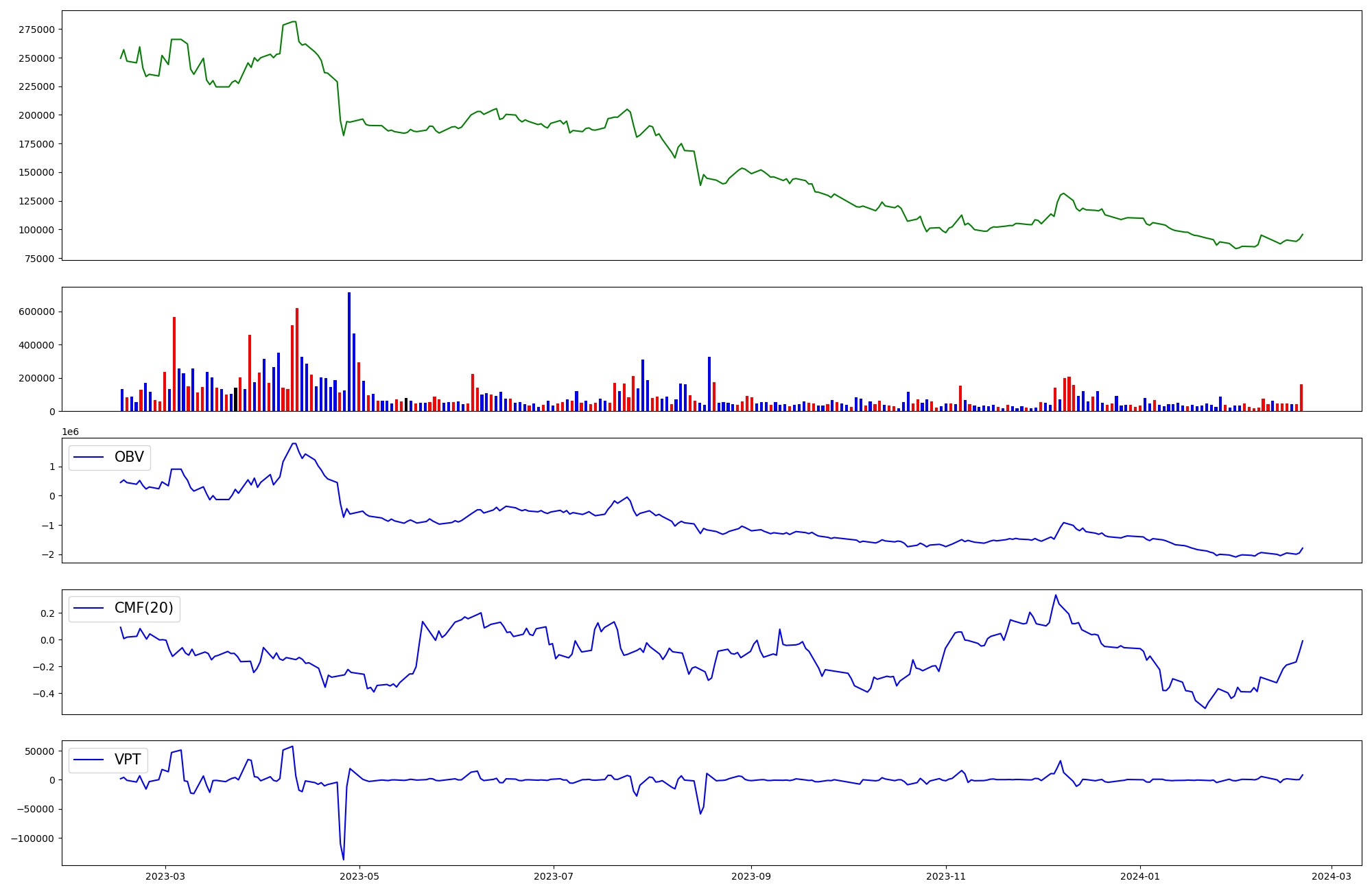Click the 400000 volume axis label
This screenshot has height=892, width=1372.
click(x=37, y=345)
